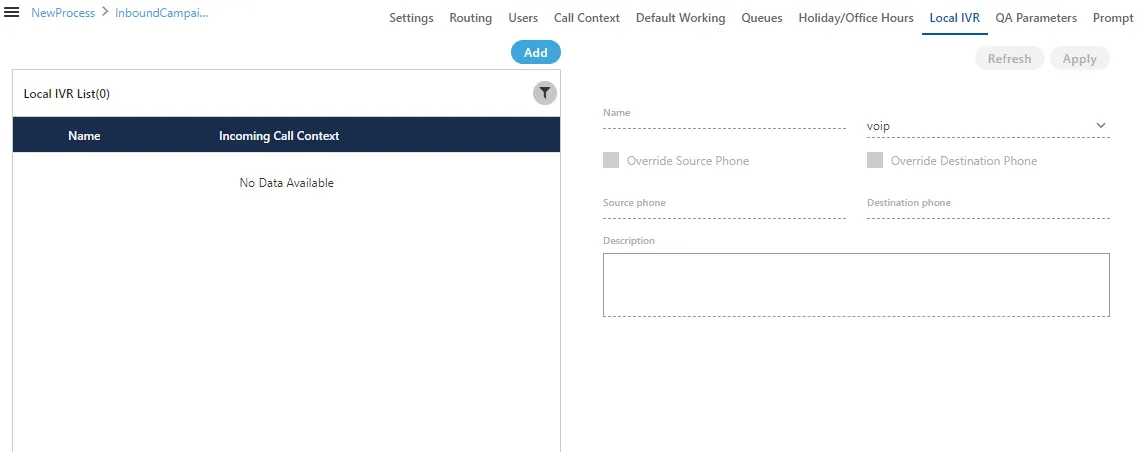Open the hamburger navigation menu
1142x452 pixels.
click(12, 13)
